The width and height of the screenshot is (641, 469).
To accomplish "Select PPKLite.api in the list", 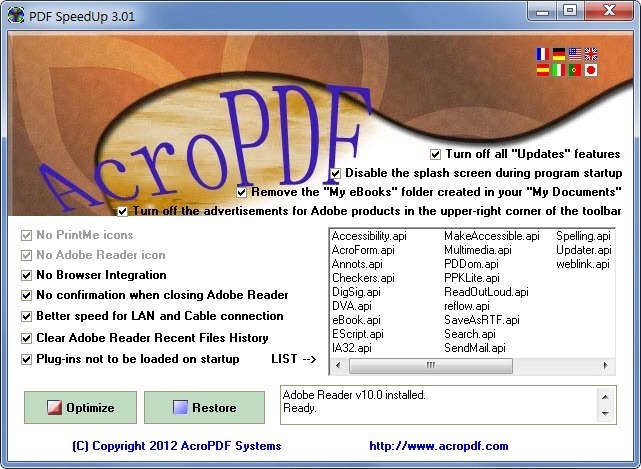I will [x=472, y=278].
